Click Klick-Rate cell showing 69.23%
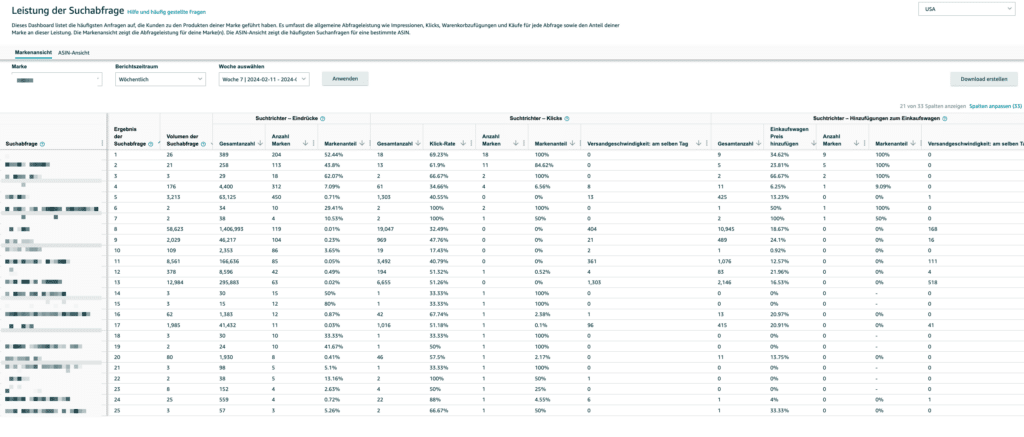 coord(439,154)
